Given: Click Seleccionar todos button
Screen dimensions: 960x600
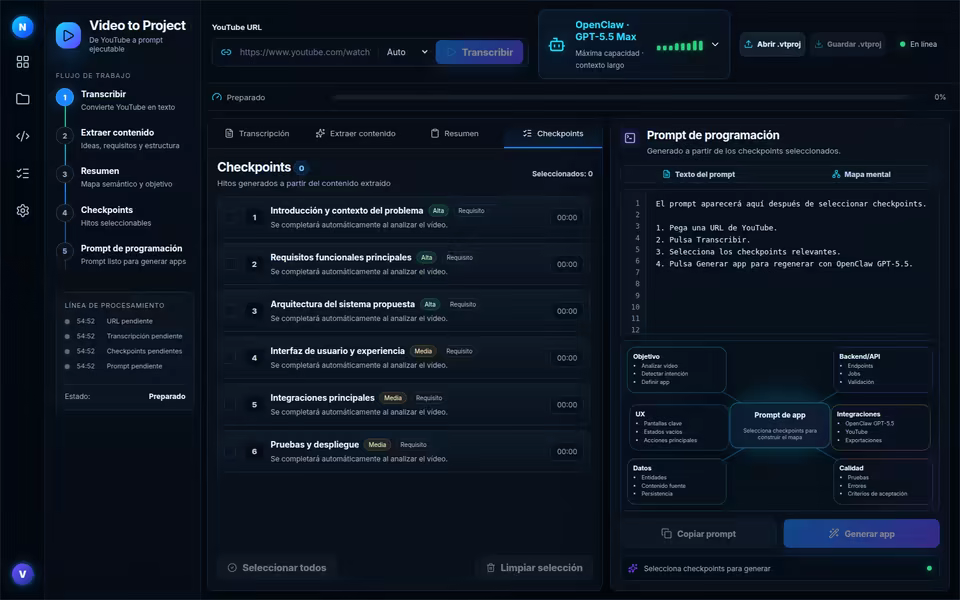Looking at the screenshot, I should pos(277,568).
